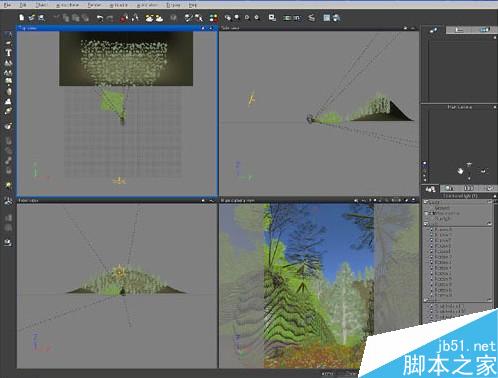498x378 pixels.
Task: Select the camera object in the Side view
Action: pyautogui.click(x=310, y=119)
